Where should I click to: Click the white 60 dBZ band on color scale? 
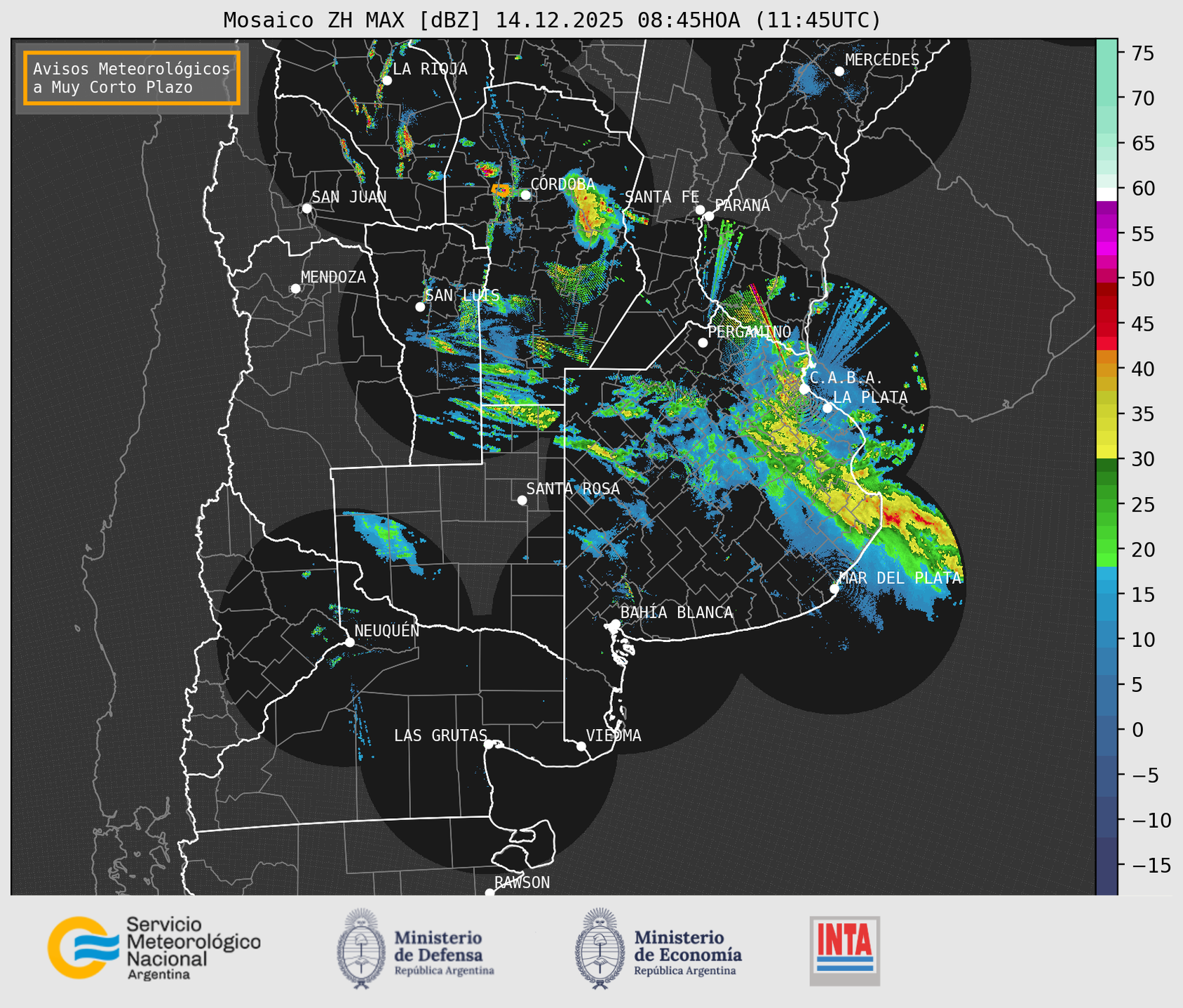tap(1107, 194)
